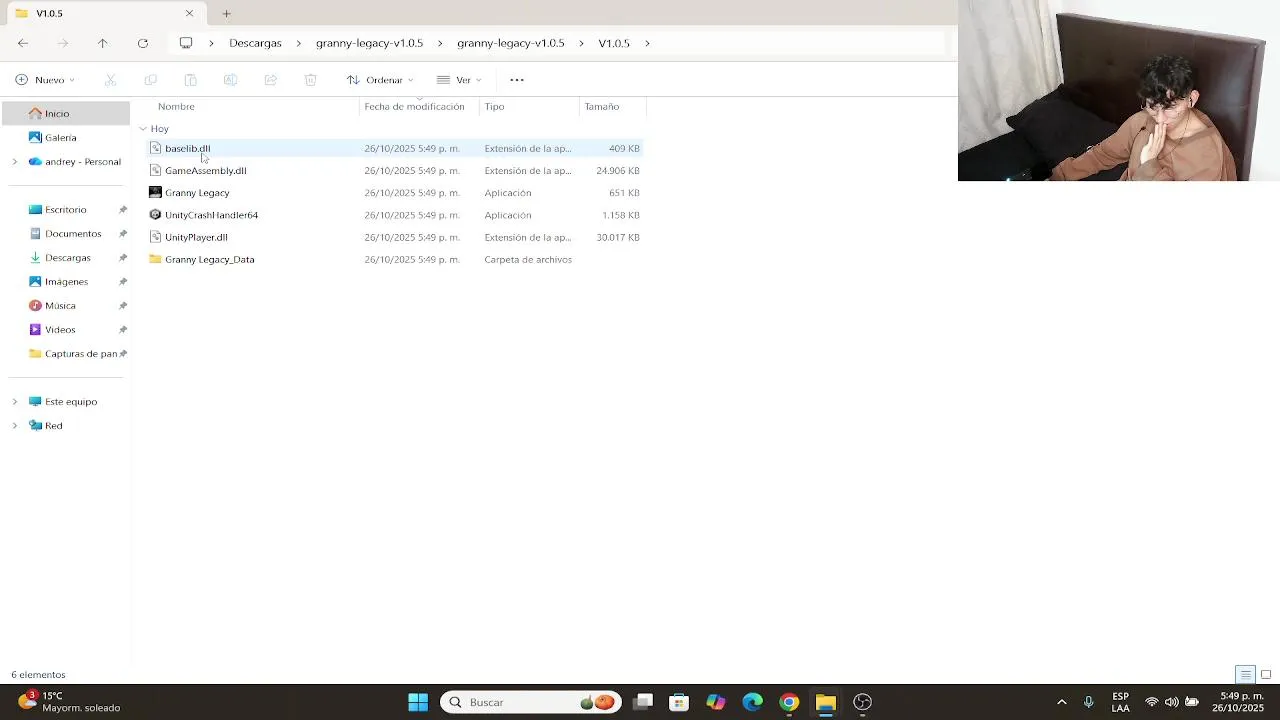The height and width of the screenshot is (720, 1280).
Task: Click the UnityCrashHandler64 file icon
Action: click(x=155, y=215)
